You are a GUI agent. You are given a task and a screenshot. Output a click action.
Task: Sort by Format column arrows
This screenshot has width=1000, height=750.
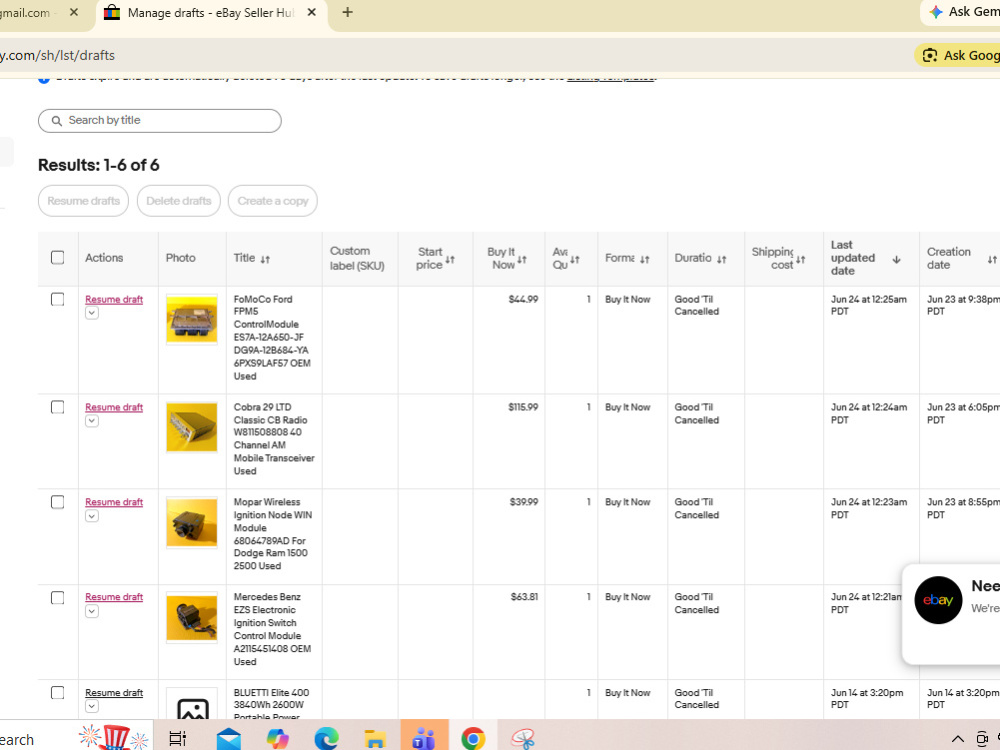coord(645,259)
